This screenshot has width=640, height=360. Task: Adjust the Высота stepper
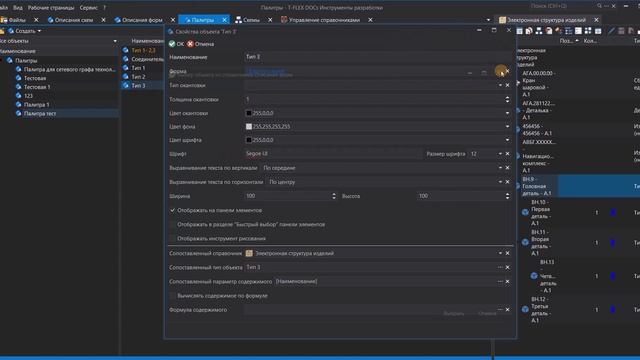[x=507, y=196]
